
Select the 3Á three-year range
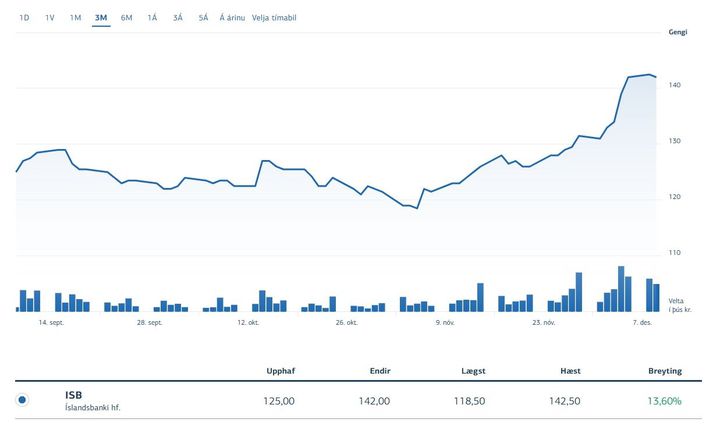pyautogui.click(x=178, y=18)
